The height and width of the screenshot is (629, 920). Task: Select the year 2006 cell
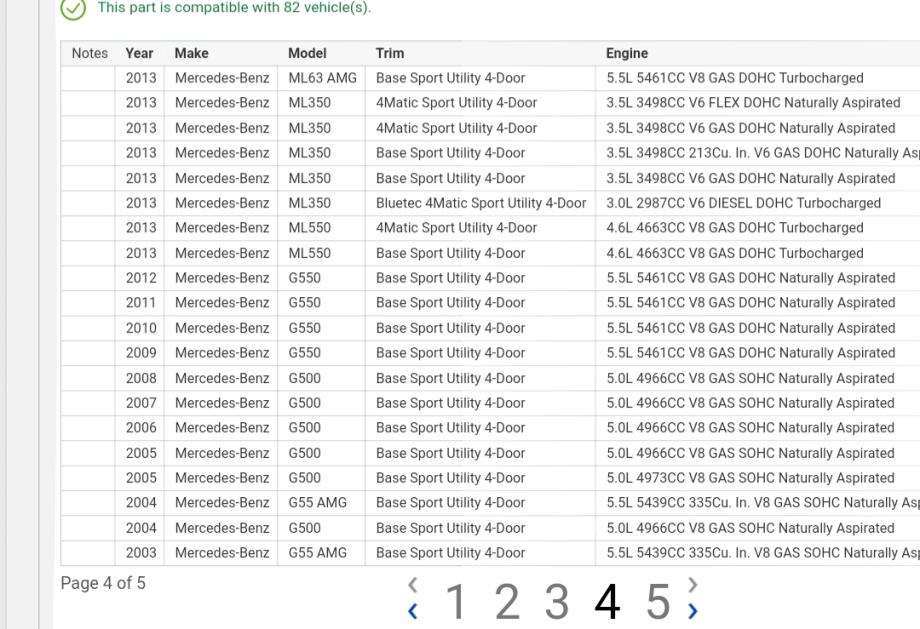141,428
